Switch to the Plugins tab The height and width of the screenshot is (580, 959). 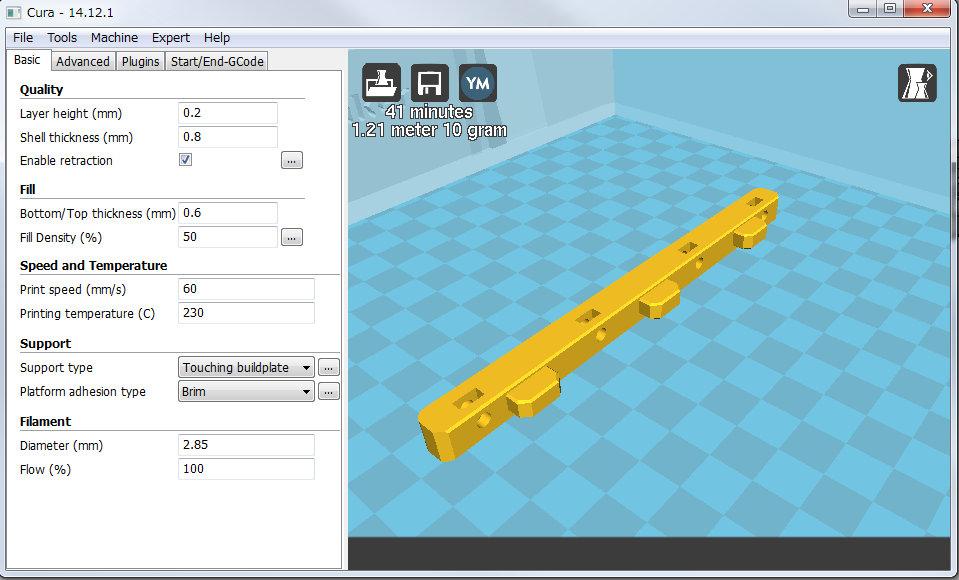(140, 61)
